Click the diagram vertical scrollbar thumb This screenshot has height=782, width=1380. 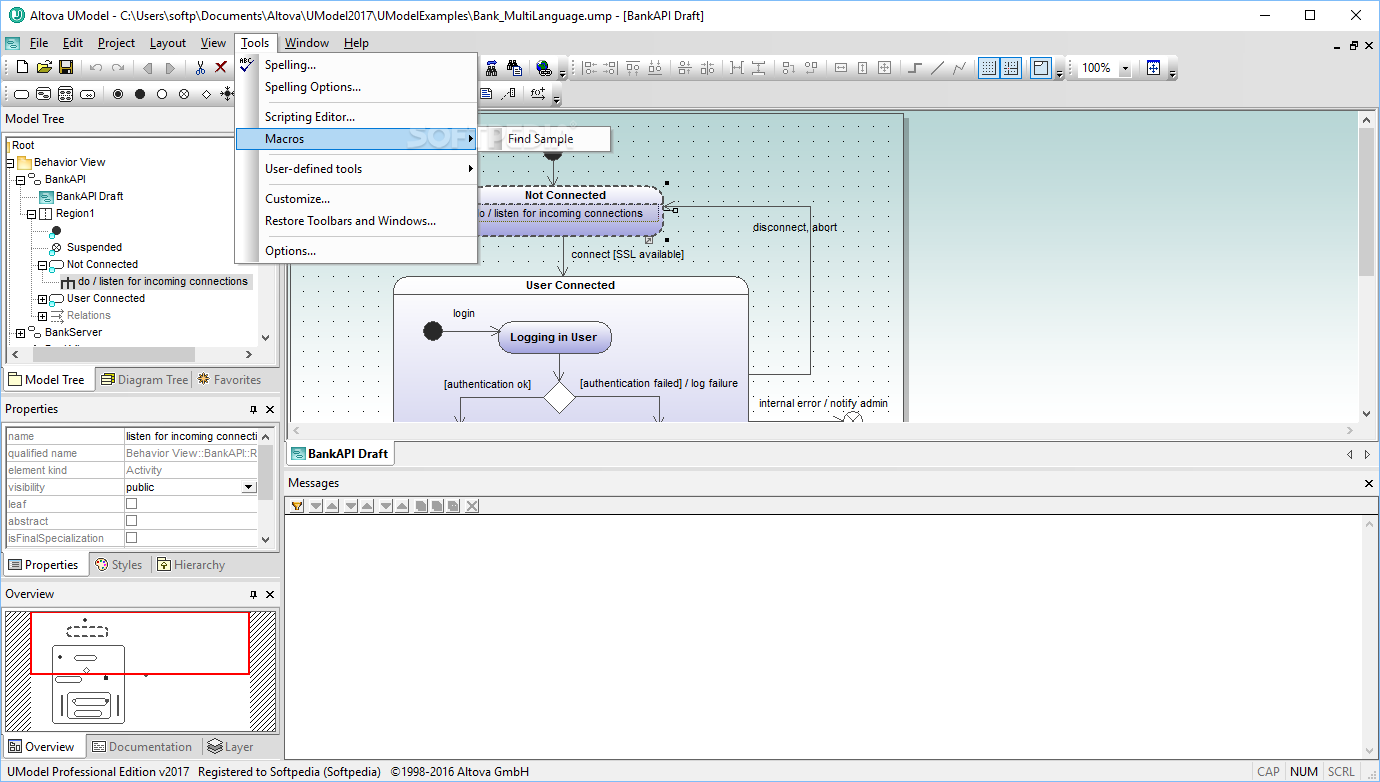(1367, 203)
